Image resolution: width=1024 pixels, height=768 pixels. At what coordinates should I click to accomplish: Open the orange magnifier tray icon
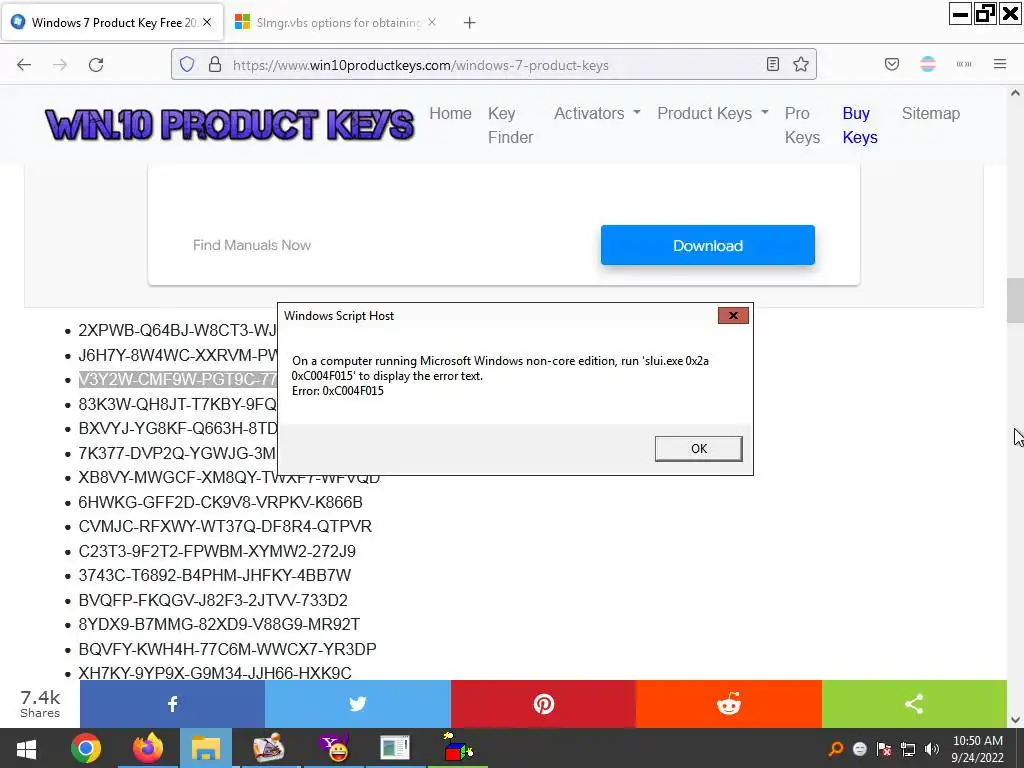pos(835,749)
